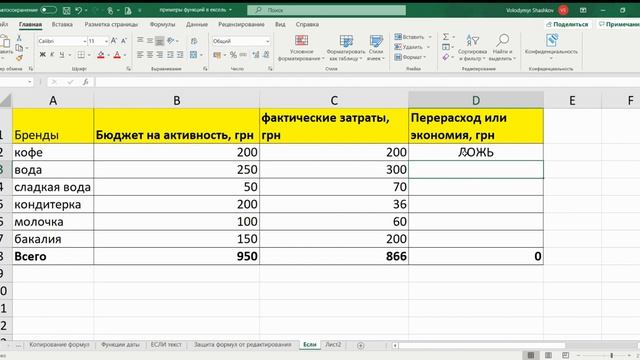
Task: Decrease font size with smaller A icon
Action: (x=124, y=40)
